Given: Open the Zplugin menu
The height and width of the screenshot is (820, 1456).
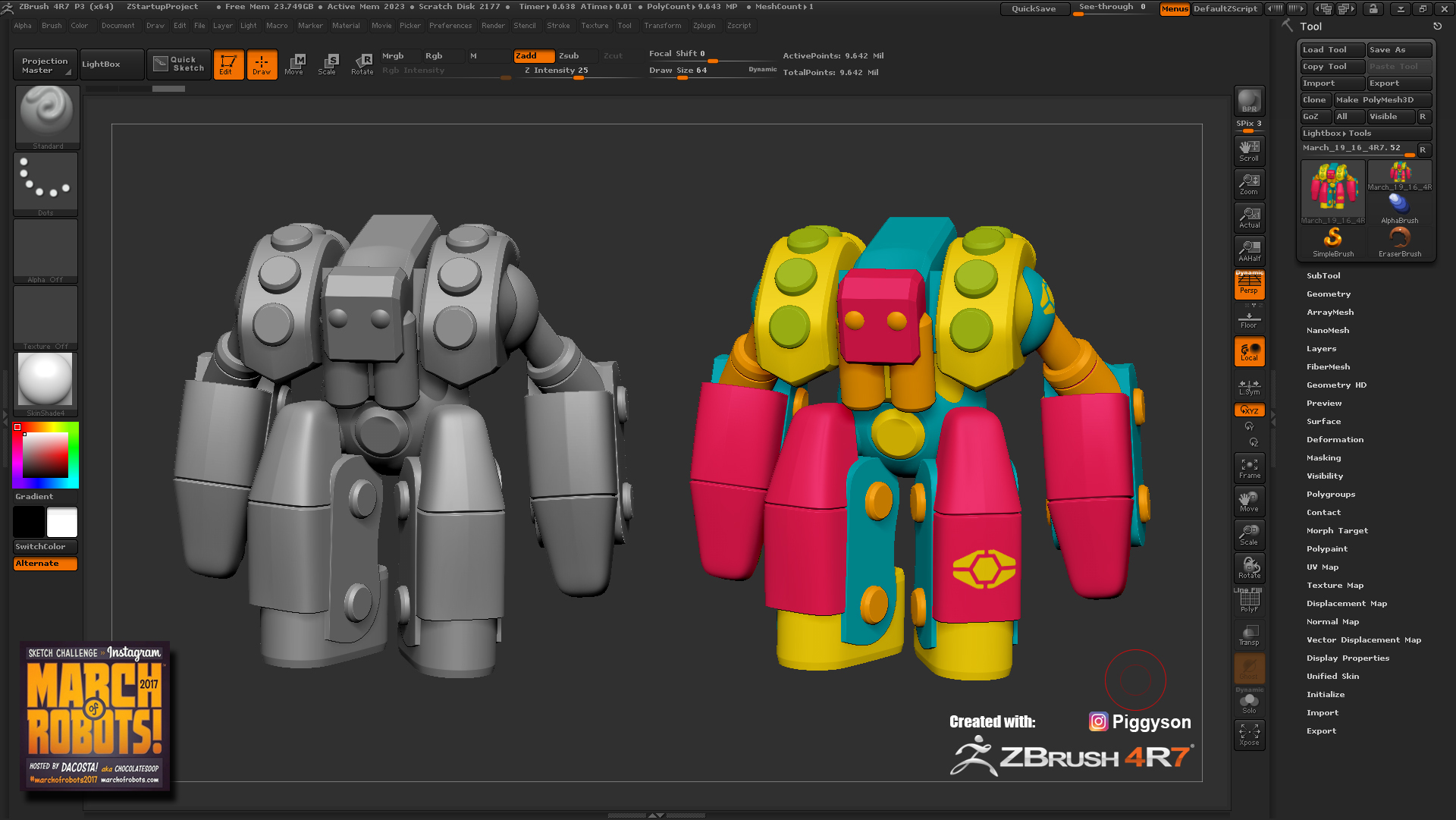Looking at the screenshot, I should click(x=704, y=26).
